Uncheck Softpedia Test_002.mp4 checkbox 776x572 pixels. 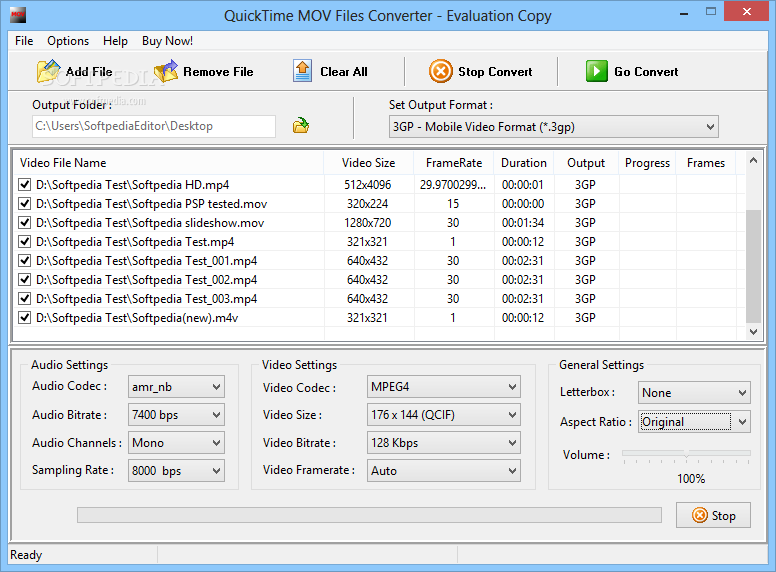[x=24, y=280]
